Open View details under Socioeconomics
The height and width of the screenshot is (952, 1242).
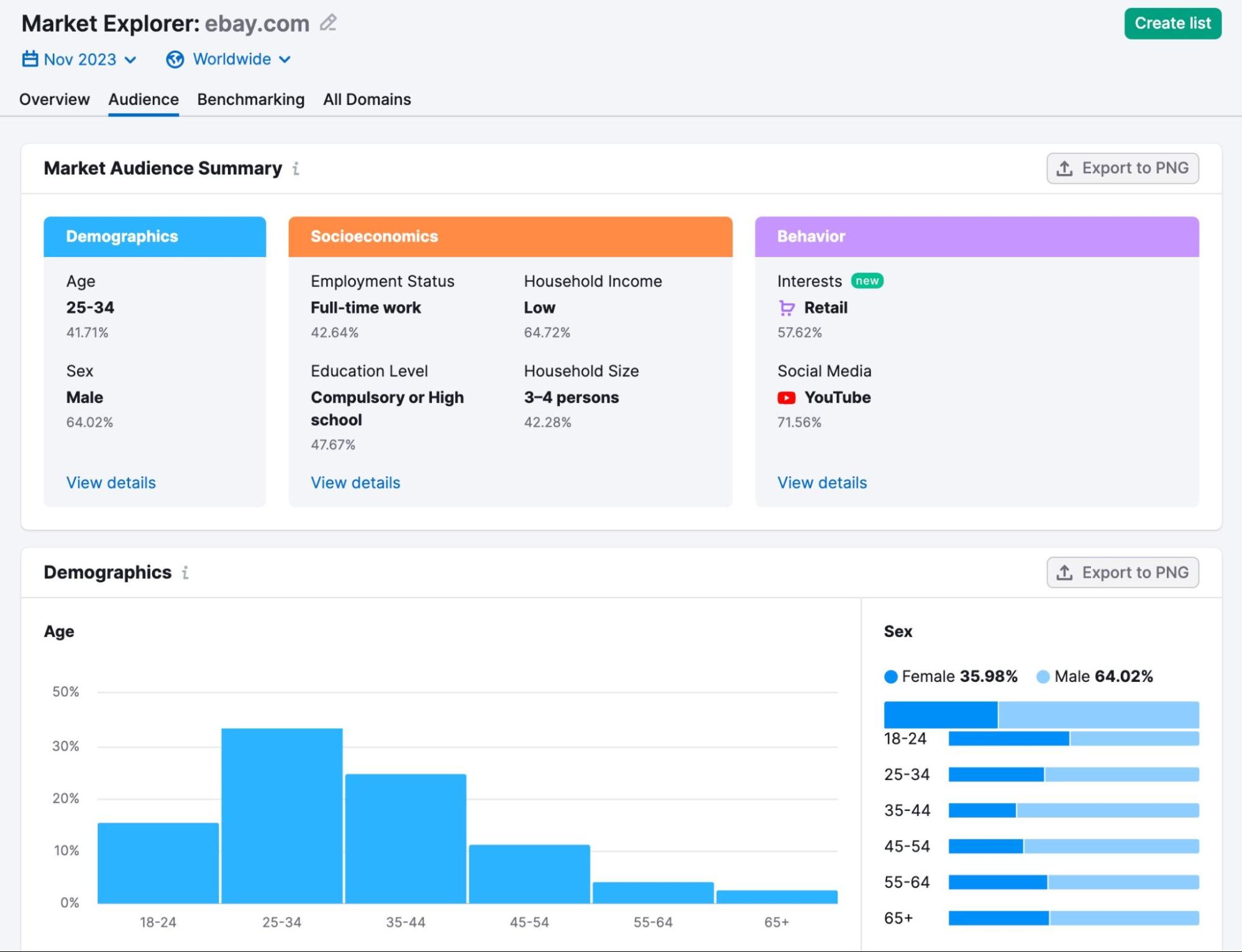point(355,483)
